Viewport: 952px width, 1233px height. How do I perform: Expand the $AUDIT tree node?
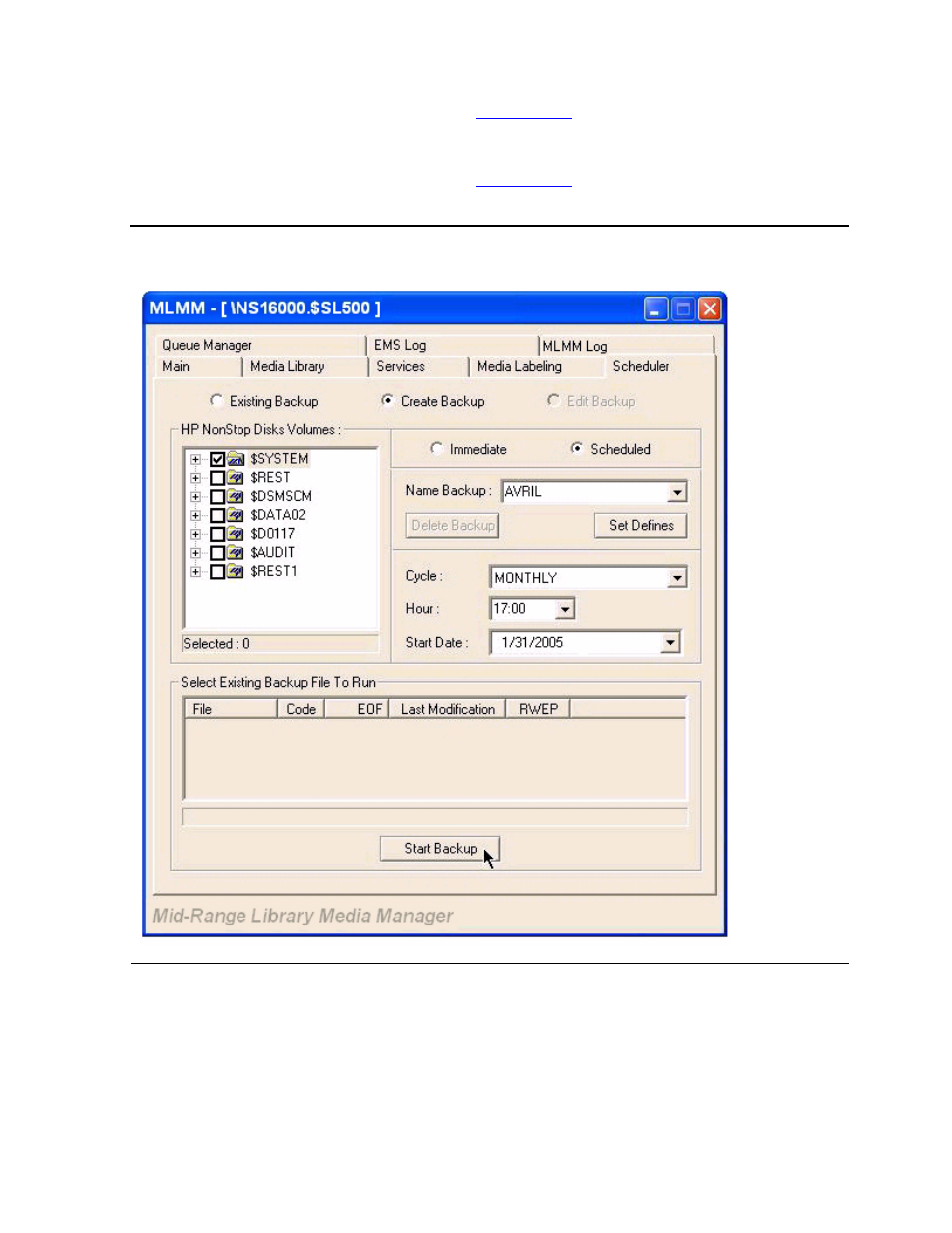point(196,553)
